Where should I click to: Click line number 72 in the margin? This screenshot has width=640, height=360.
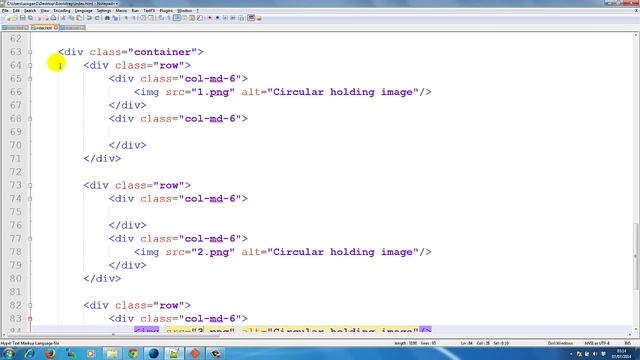click(16, 172)
